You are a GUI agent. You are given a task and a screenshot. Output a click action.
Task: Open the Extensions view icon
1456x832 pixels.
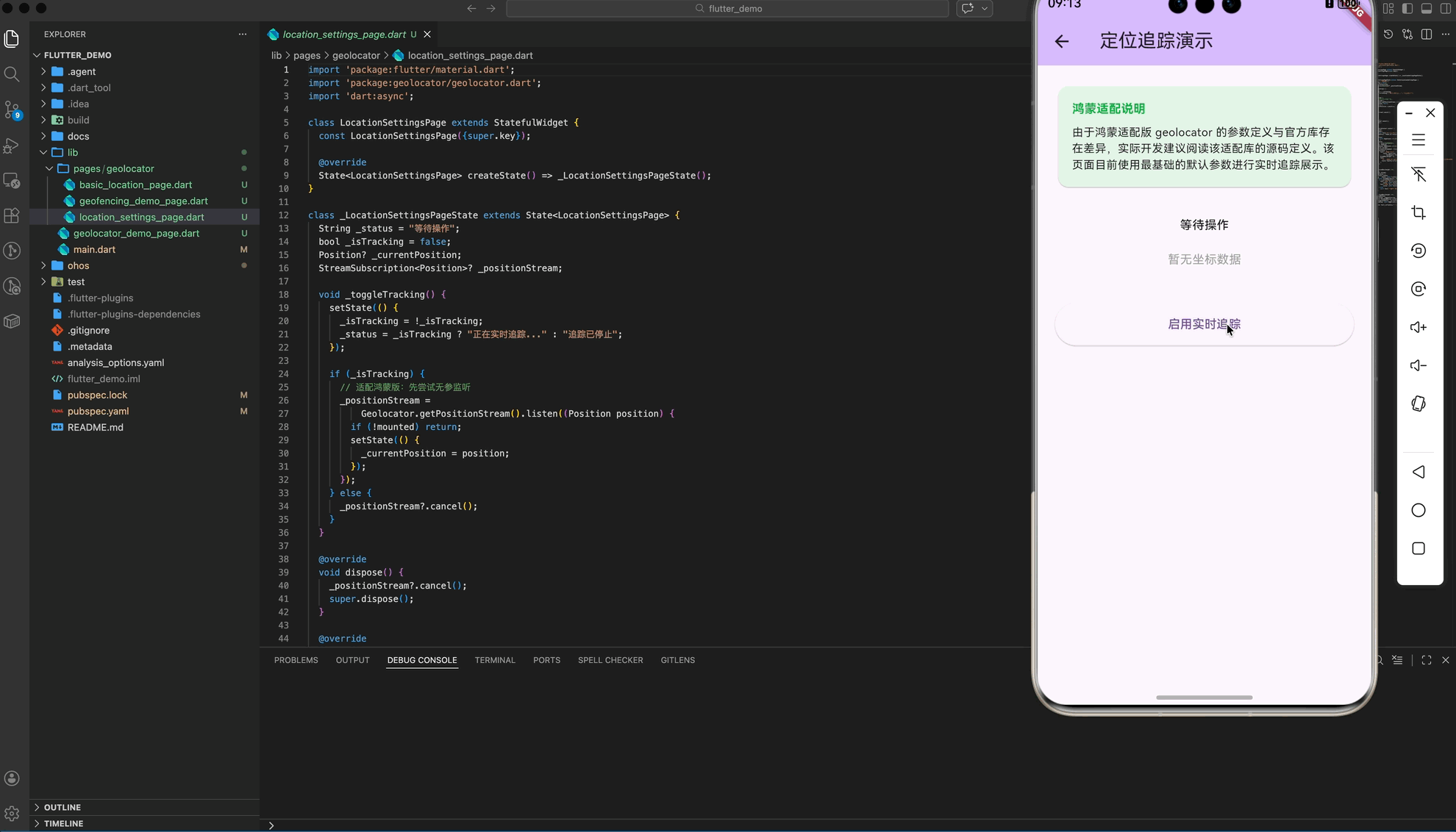tap(12, 216)
